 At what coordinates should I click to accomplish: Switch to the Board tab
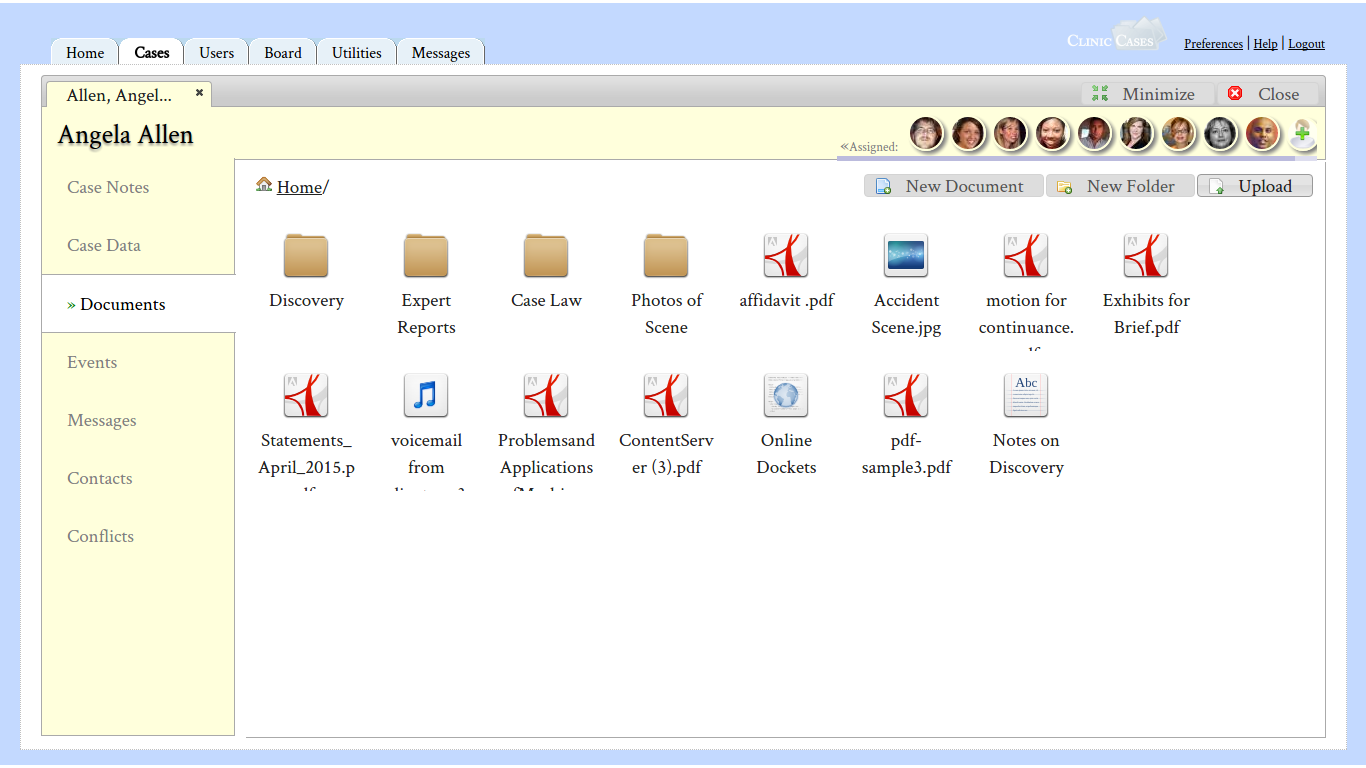(x=283, y=53)
